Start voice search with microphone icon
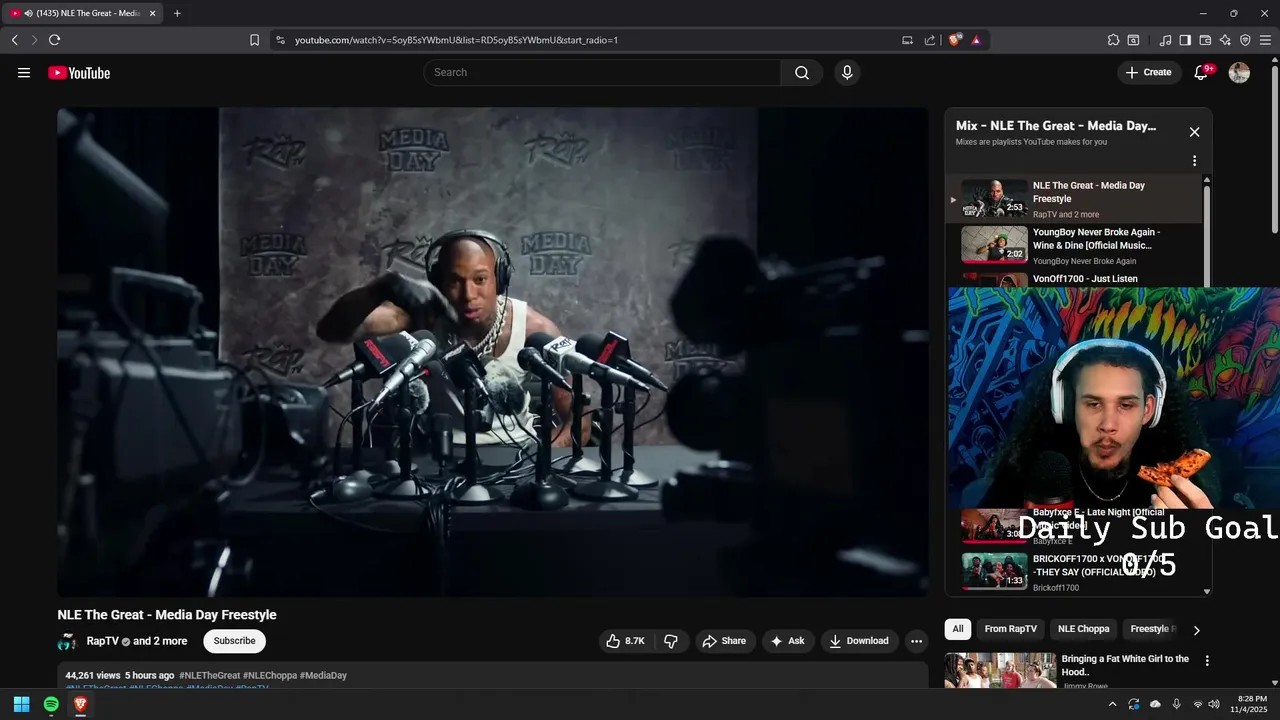 click(847, 72)
